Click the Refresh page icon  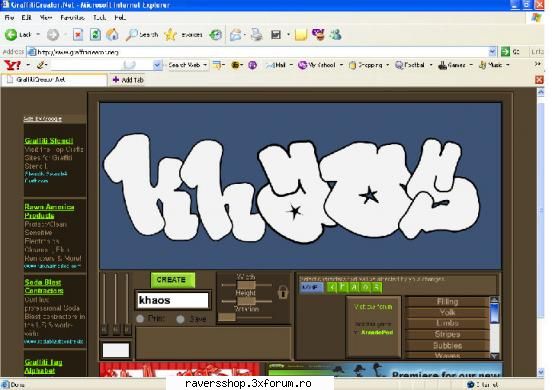point(95,34)
